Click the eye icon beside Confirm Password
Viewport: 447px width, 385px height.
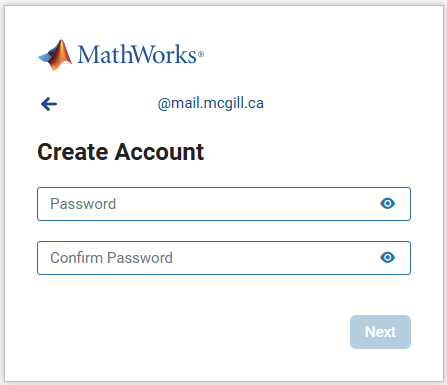(x=387, y=257)
